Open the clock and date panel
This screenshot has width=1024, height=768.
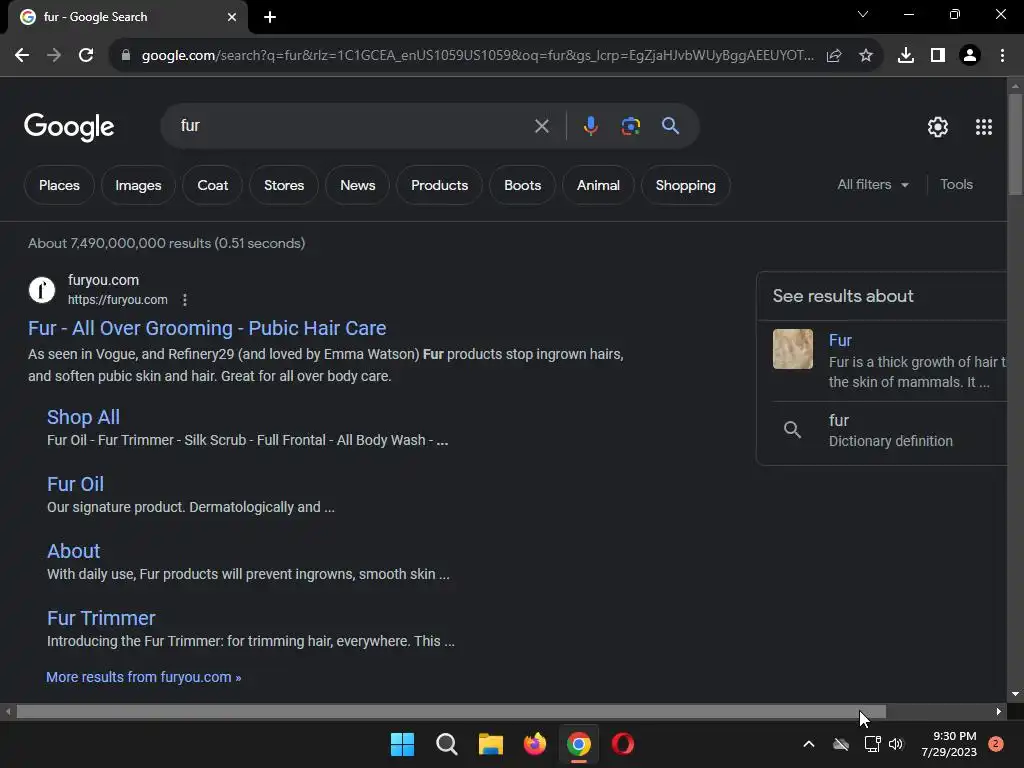click(x=949, y=744)
